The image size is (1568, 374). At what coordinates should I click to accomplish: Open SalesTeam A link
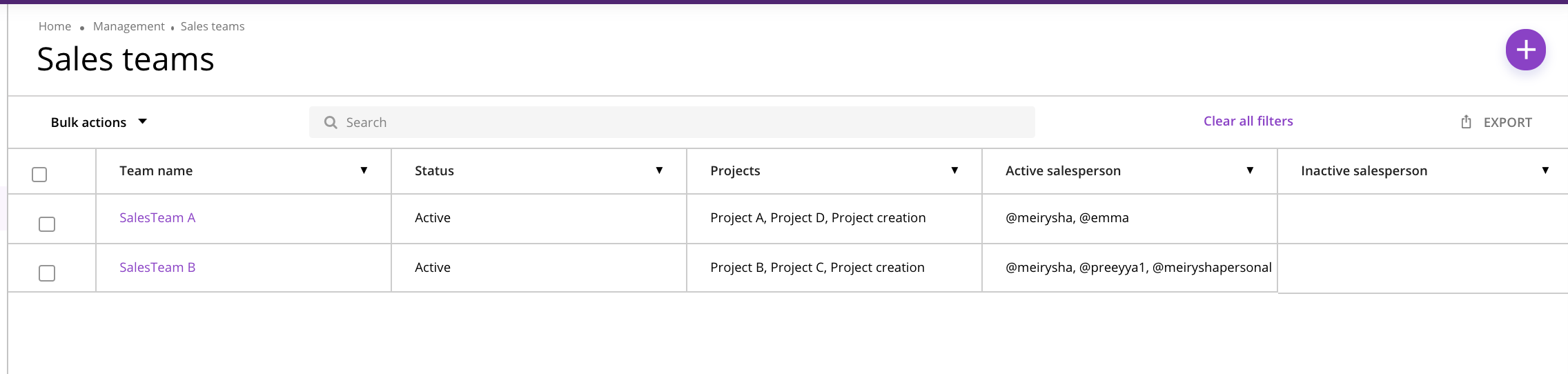pyautogui.click(x=157, y=217)
